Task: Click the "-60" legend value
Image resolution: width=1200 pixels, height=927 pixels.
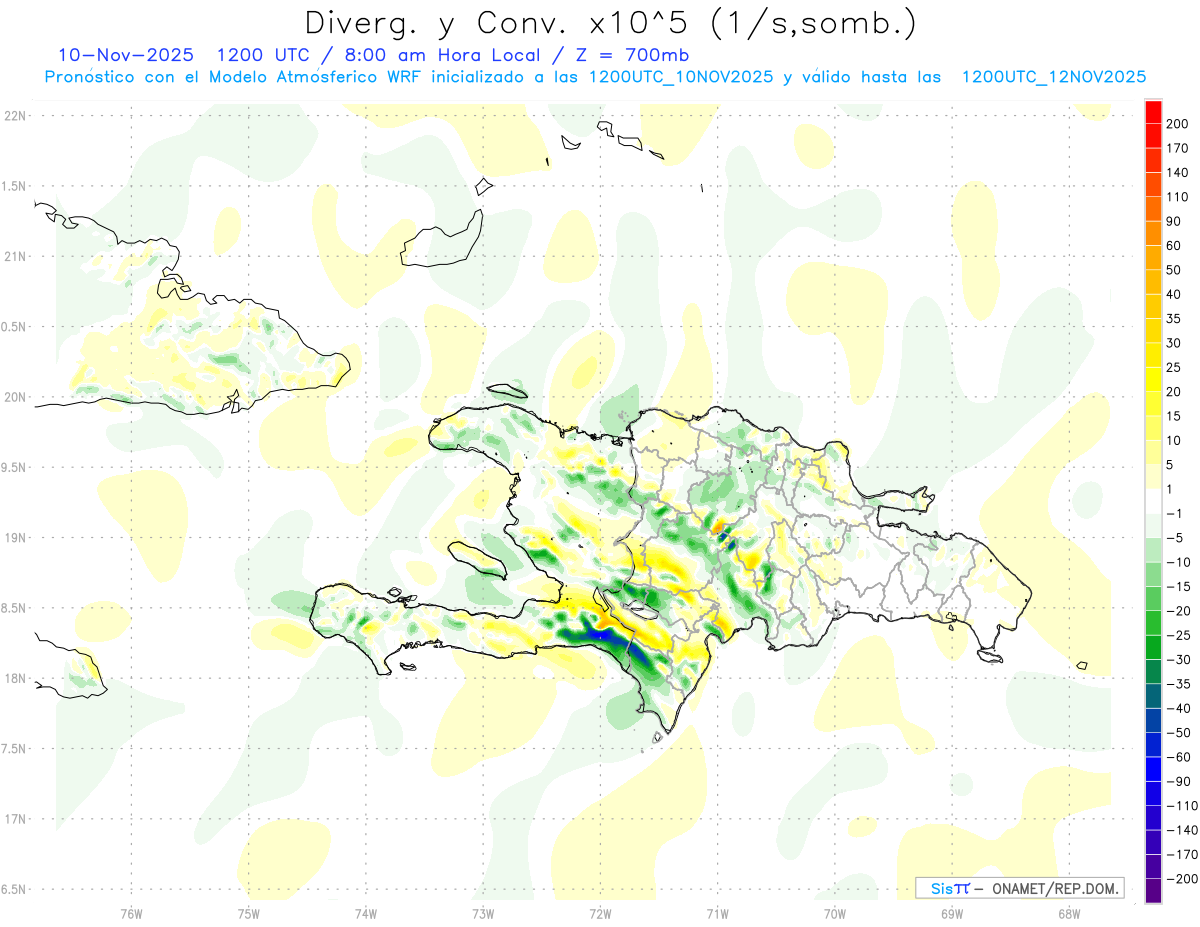Action: (x=1178, y=757)
